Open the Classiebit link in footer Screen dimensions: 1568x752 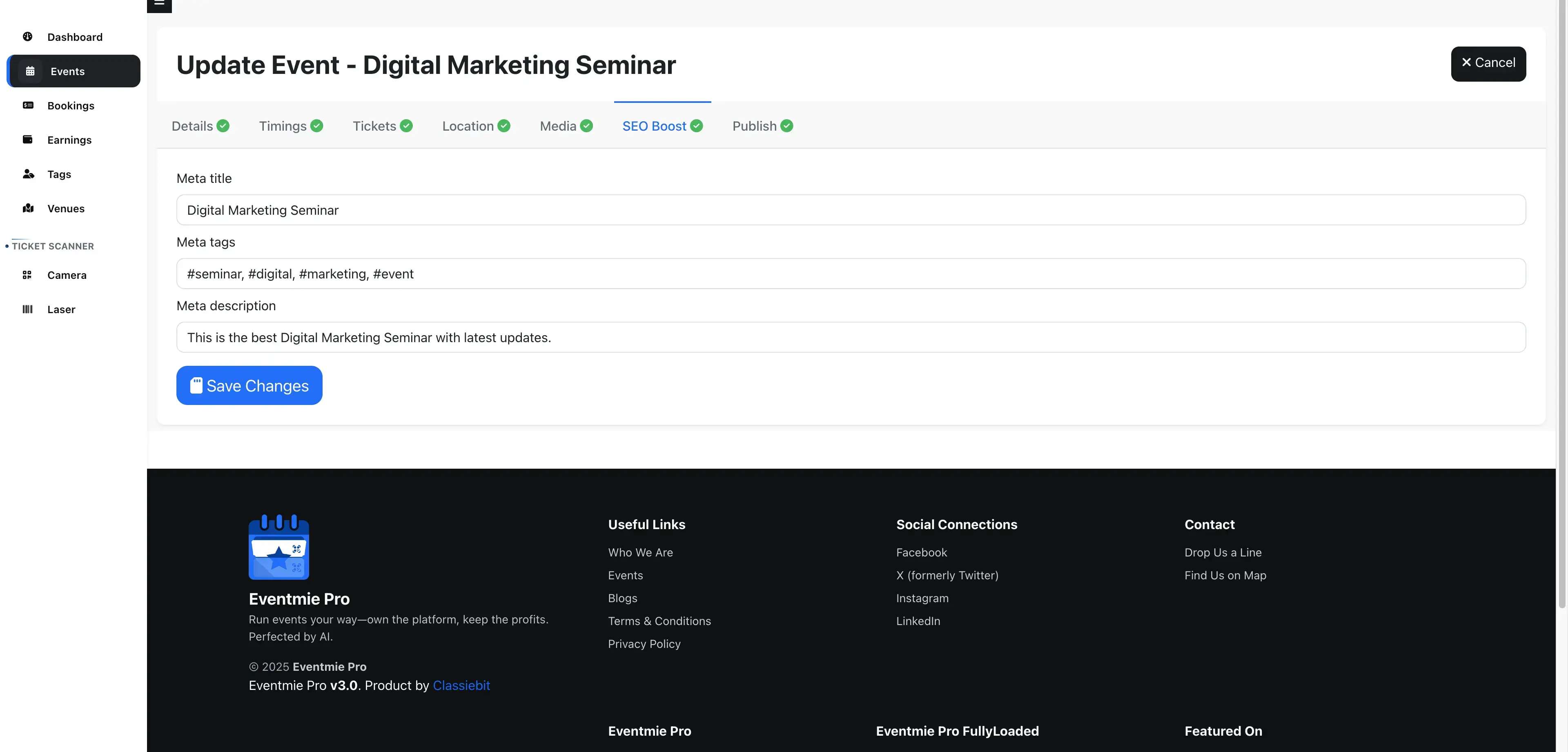click(461, 685)
